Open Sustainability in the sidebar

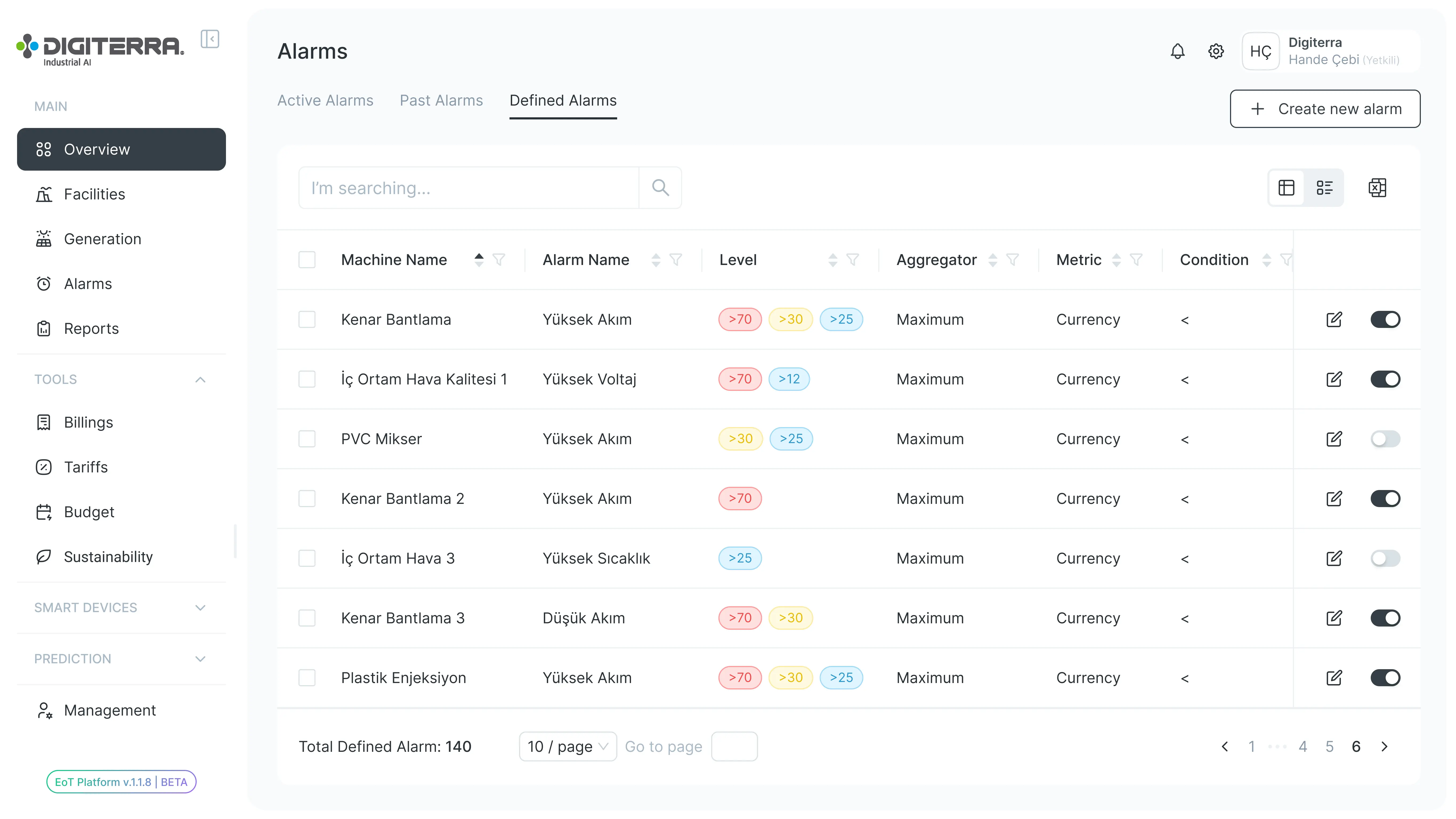click(x=108, y=557)
